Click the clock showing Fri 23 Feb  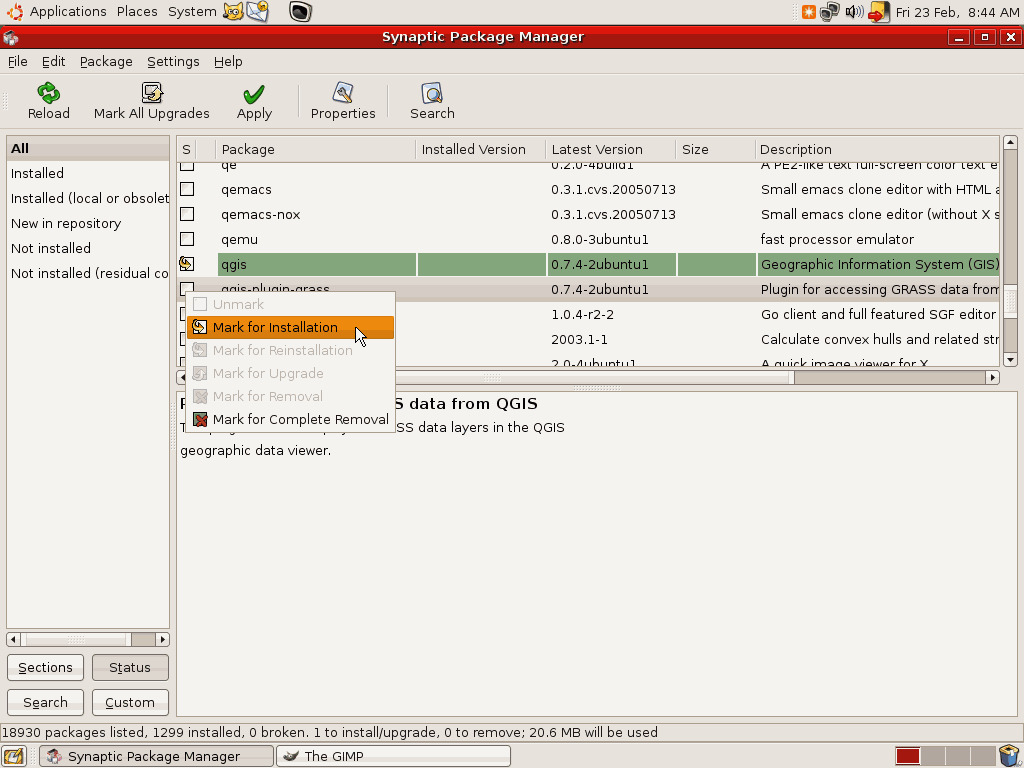(x=957, y=12)
